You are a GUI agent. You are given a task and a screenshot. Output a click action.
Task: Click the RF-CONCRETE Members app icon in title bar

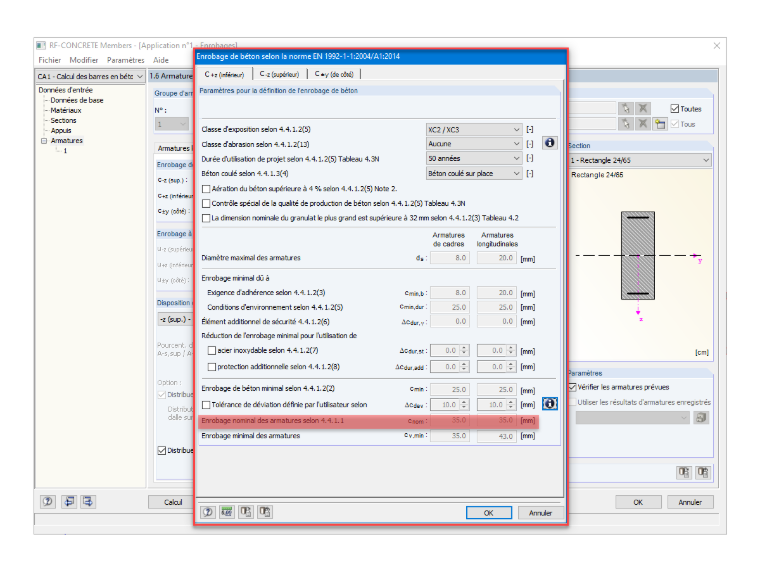(41, 45)
